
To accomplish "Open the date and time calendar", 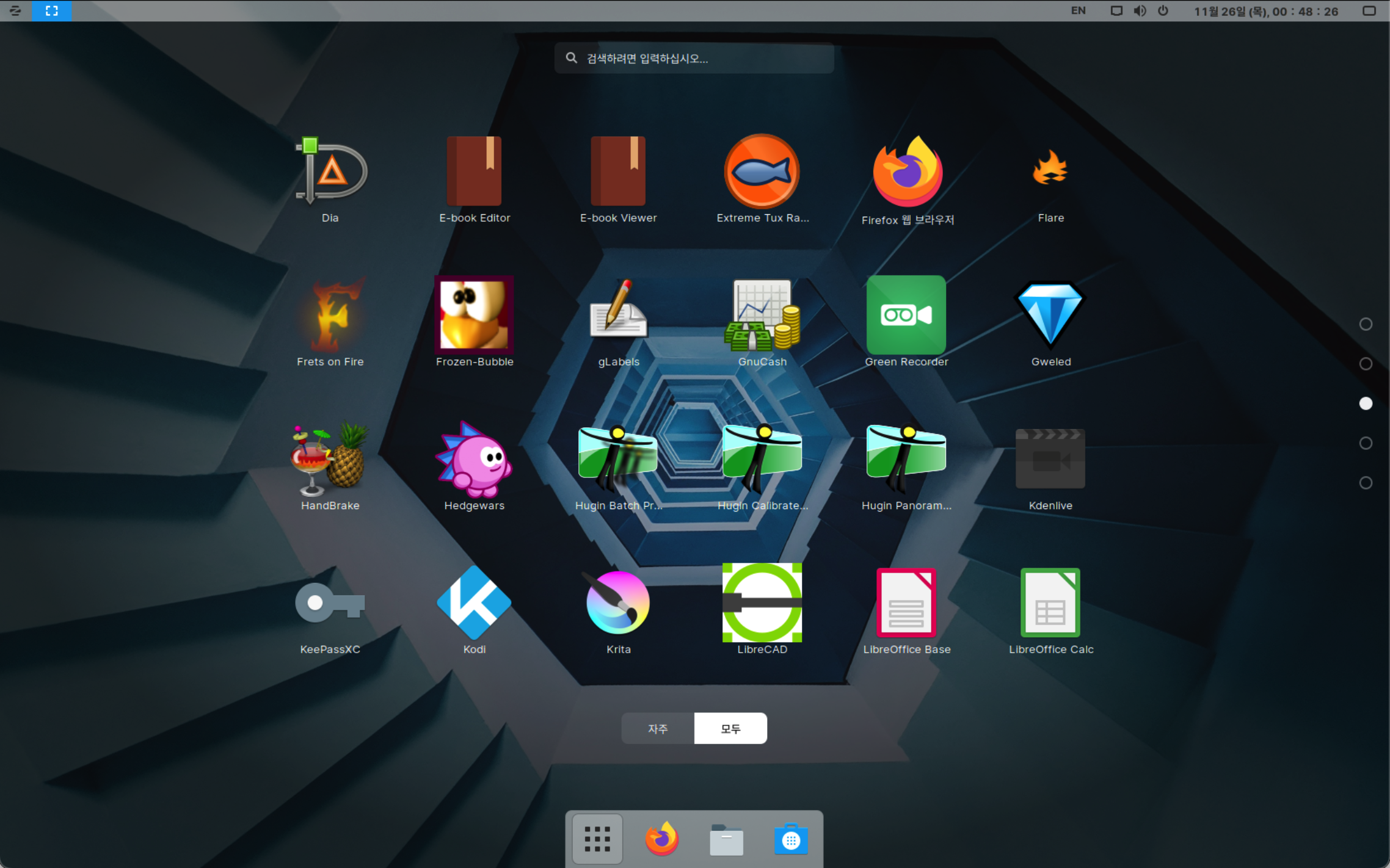I will 1266,11.
